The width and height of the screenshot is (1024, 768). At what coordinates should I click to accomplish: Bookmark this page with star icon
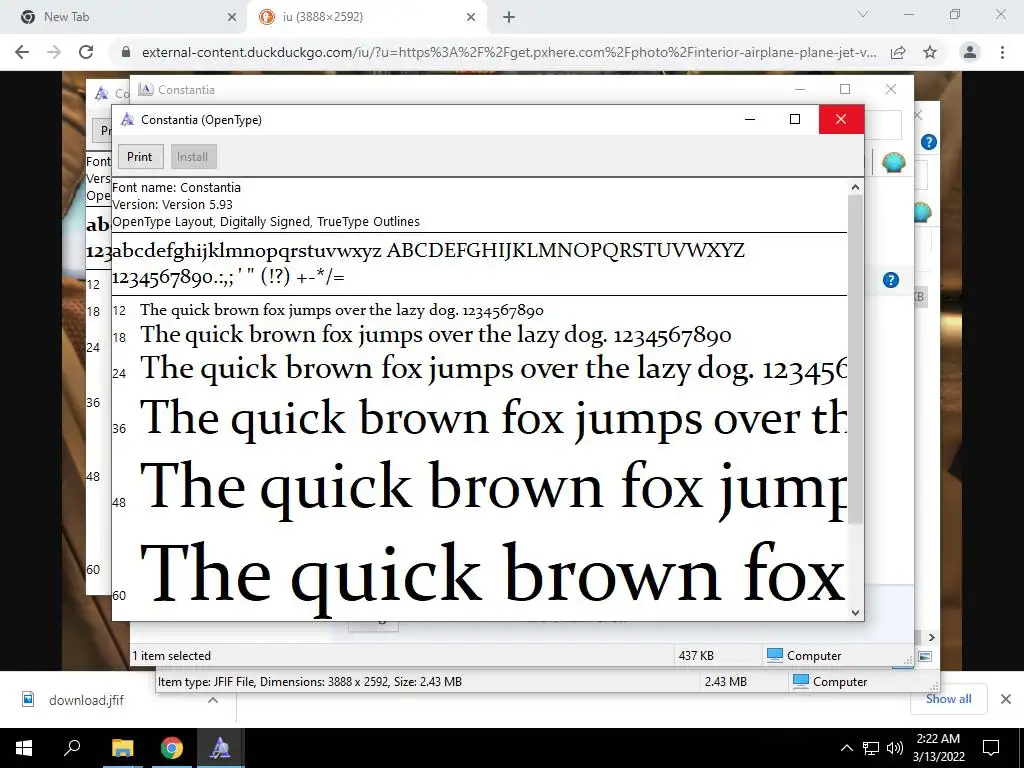coord(930,52)
